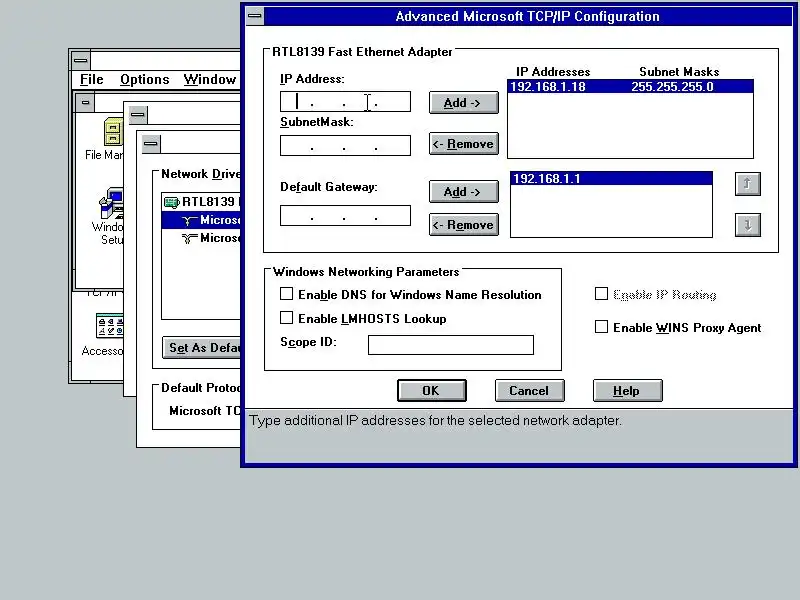Open Help for TCP/IP Configuration

tap(628, 390)
